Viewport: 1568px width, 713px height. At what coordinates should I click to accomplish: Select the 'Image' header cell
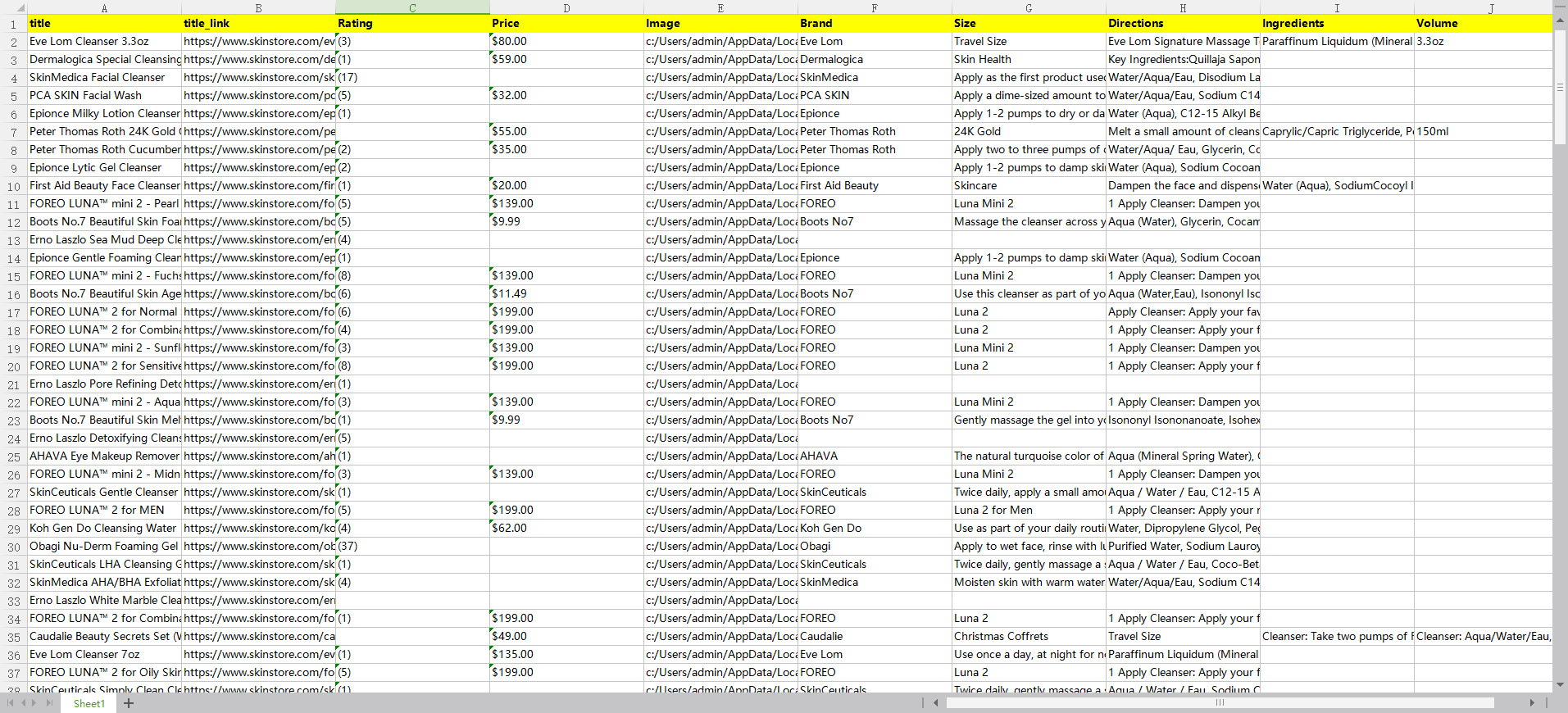click(720, 23)
